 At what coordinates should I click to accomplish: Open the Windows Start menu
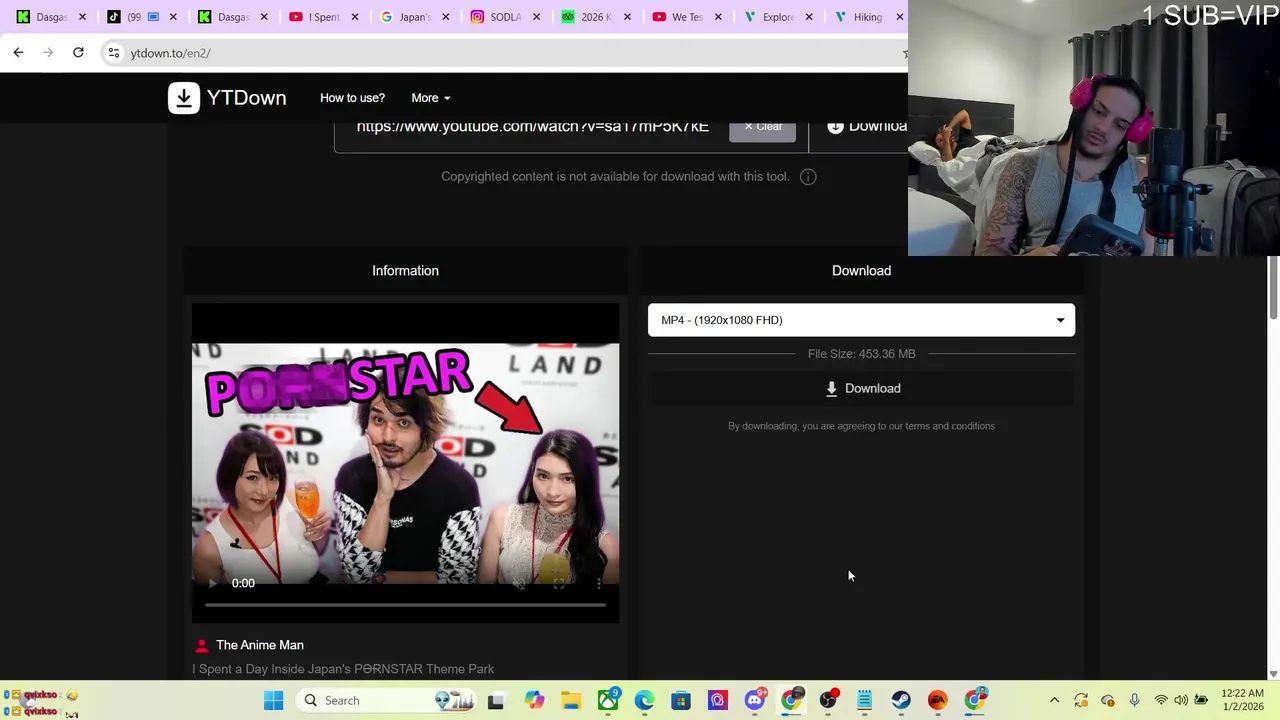pos(273,701)
